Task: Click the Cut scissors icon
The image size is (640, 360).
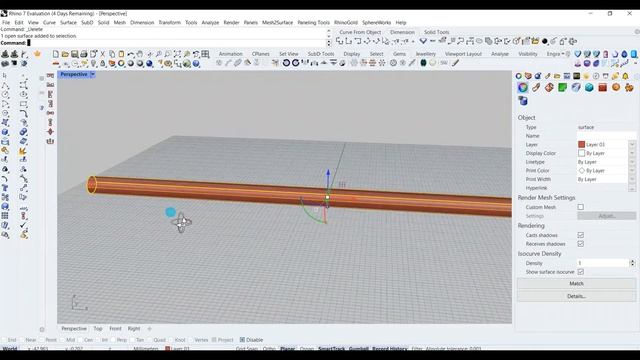Action: [x=102, y=54]
